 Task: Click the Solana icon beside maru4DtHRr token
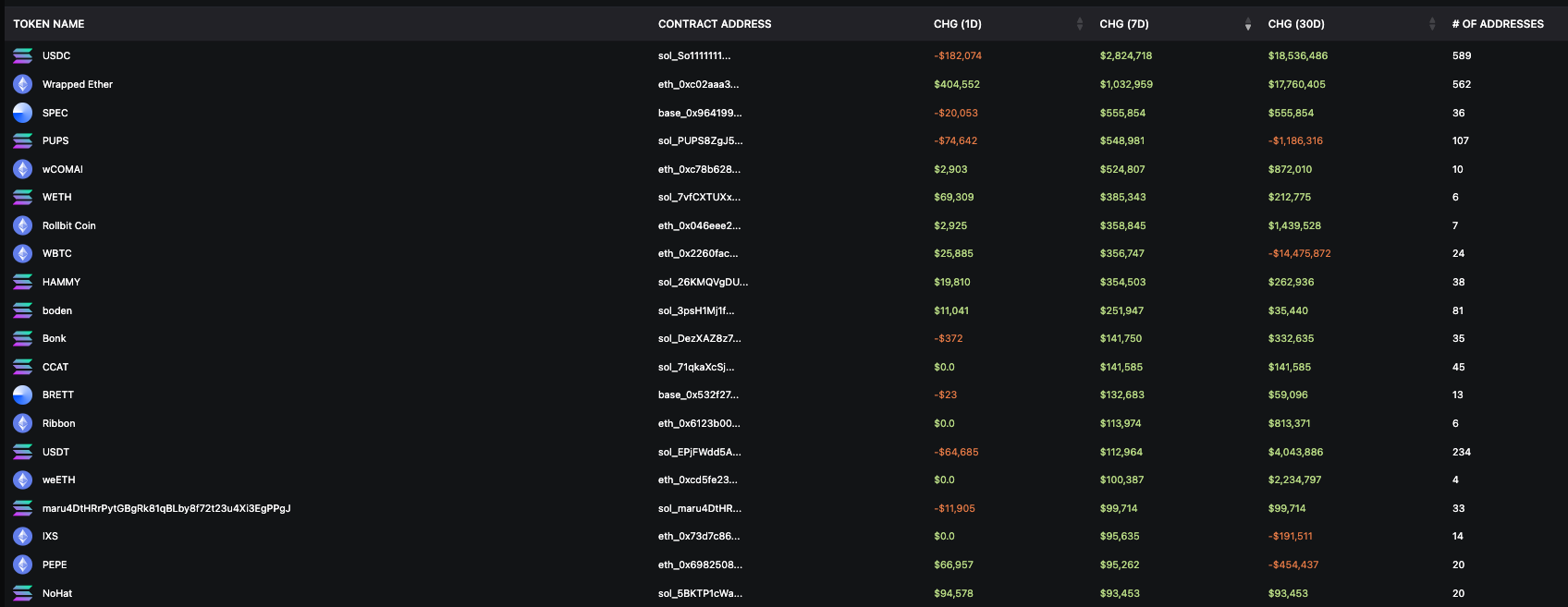pos(23,508)
